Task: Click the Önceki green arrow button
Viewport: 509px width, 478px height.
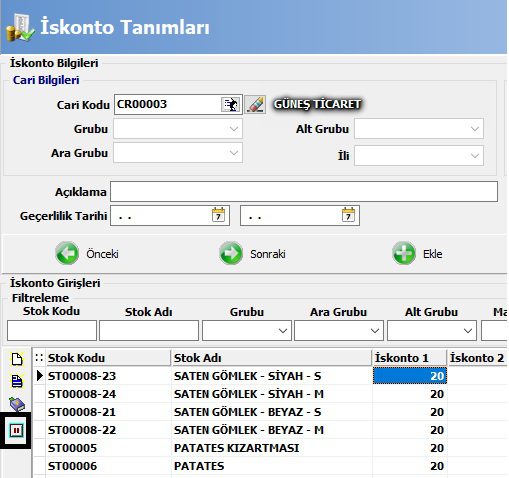Action: click(87, 253)
